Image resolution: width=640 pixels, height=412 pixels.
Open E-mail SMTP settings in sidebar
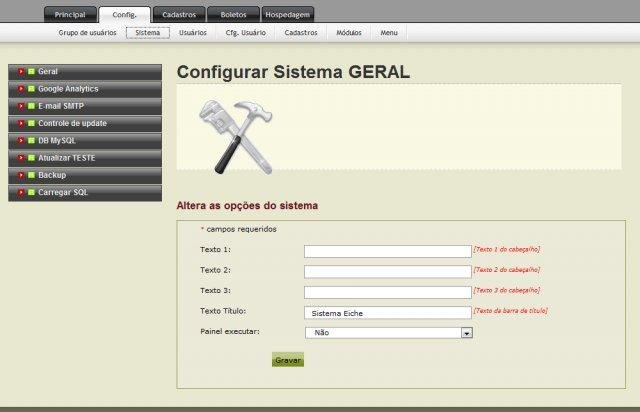(85, 106)
